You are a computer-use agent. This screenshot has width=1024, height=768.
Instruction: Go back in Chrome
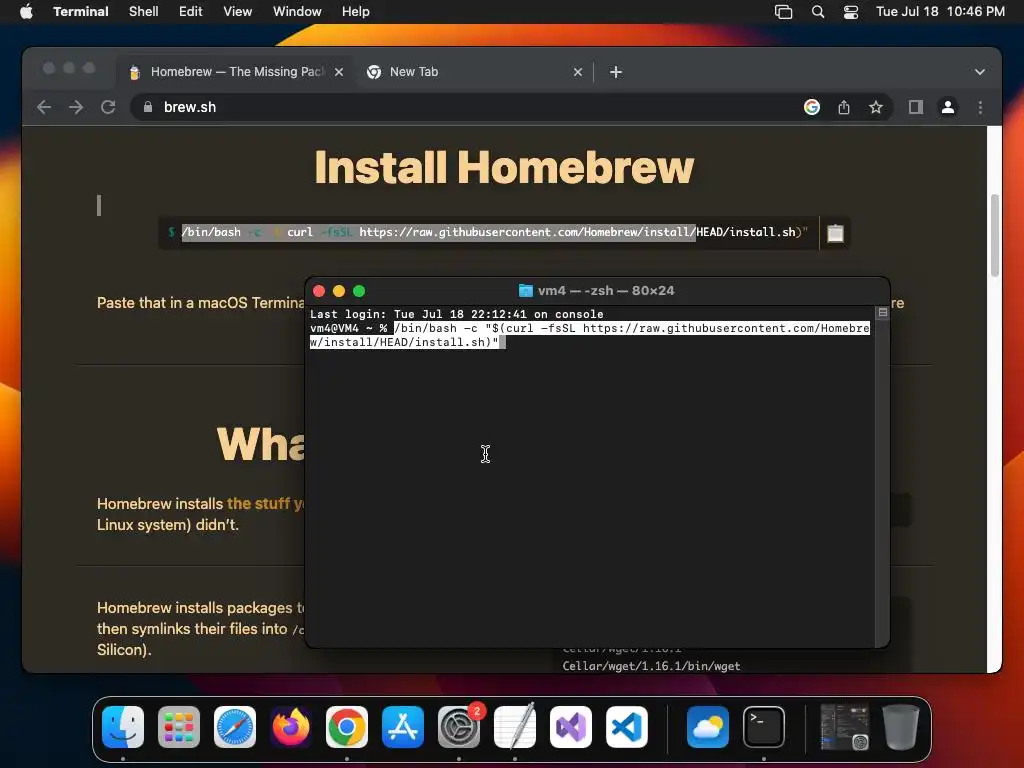tap(44, 107)
